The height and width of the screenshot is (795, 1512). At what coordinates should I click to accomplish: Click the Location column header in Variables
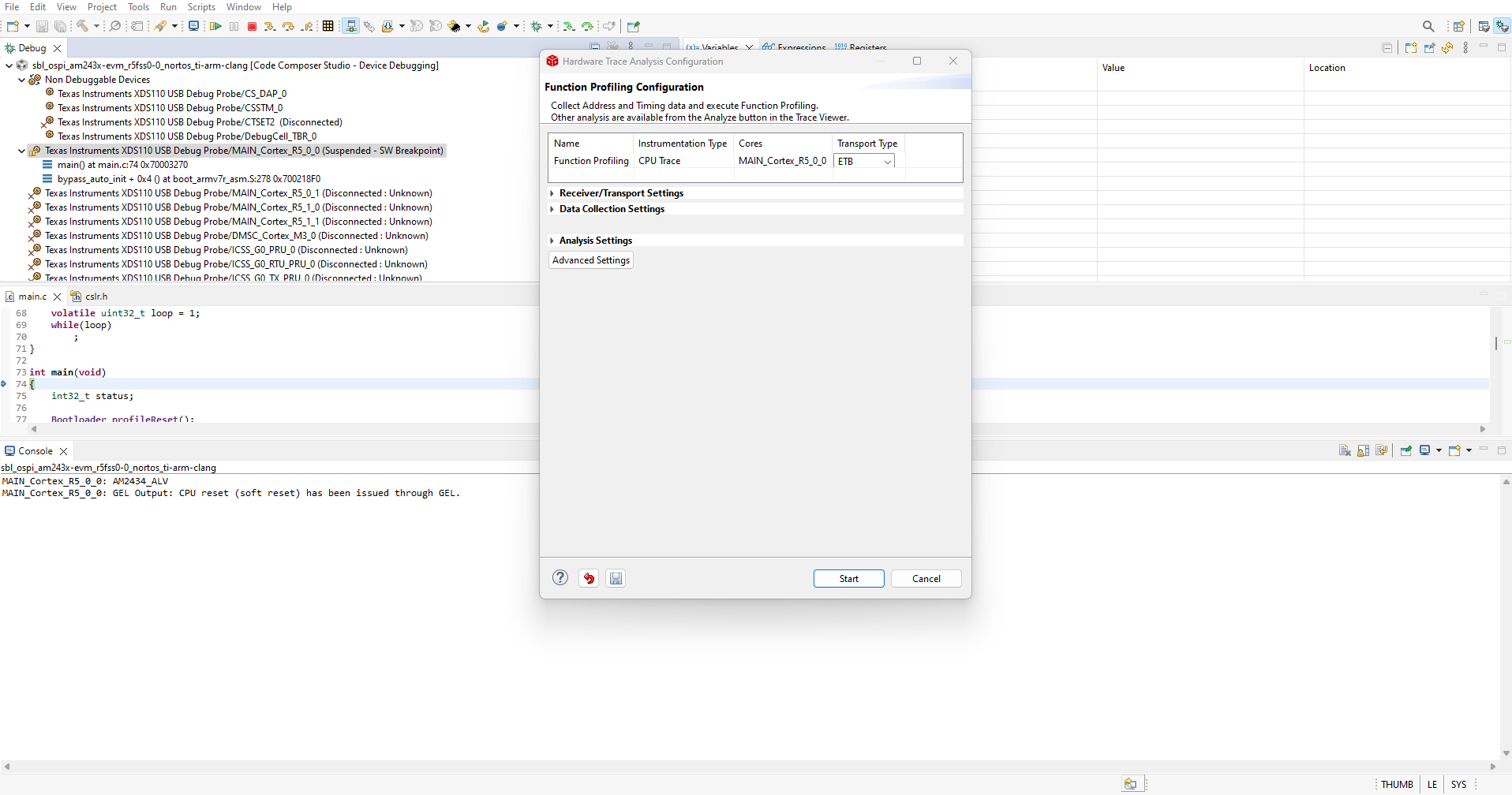point(1327,68)
